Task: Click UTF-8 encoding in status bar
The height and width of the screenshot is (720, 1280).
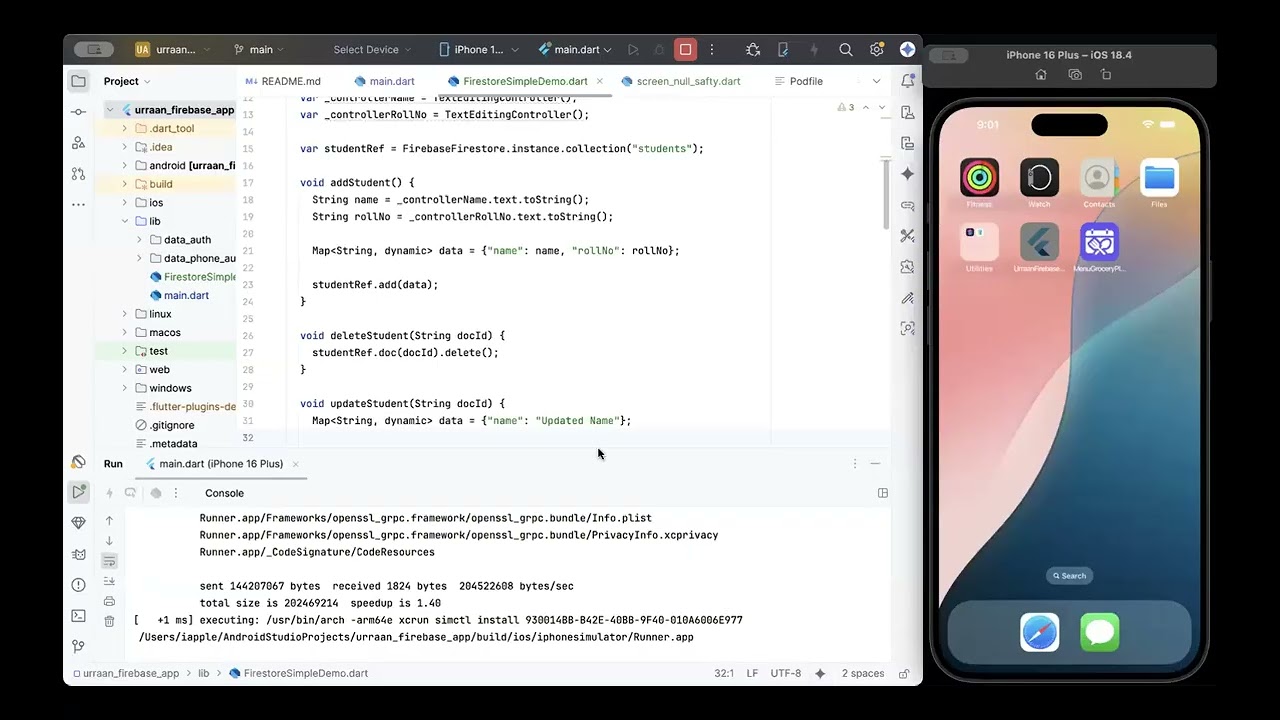Action: pos(786,673)
